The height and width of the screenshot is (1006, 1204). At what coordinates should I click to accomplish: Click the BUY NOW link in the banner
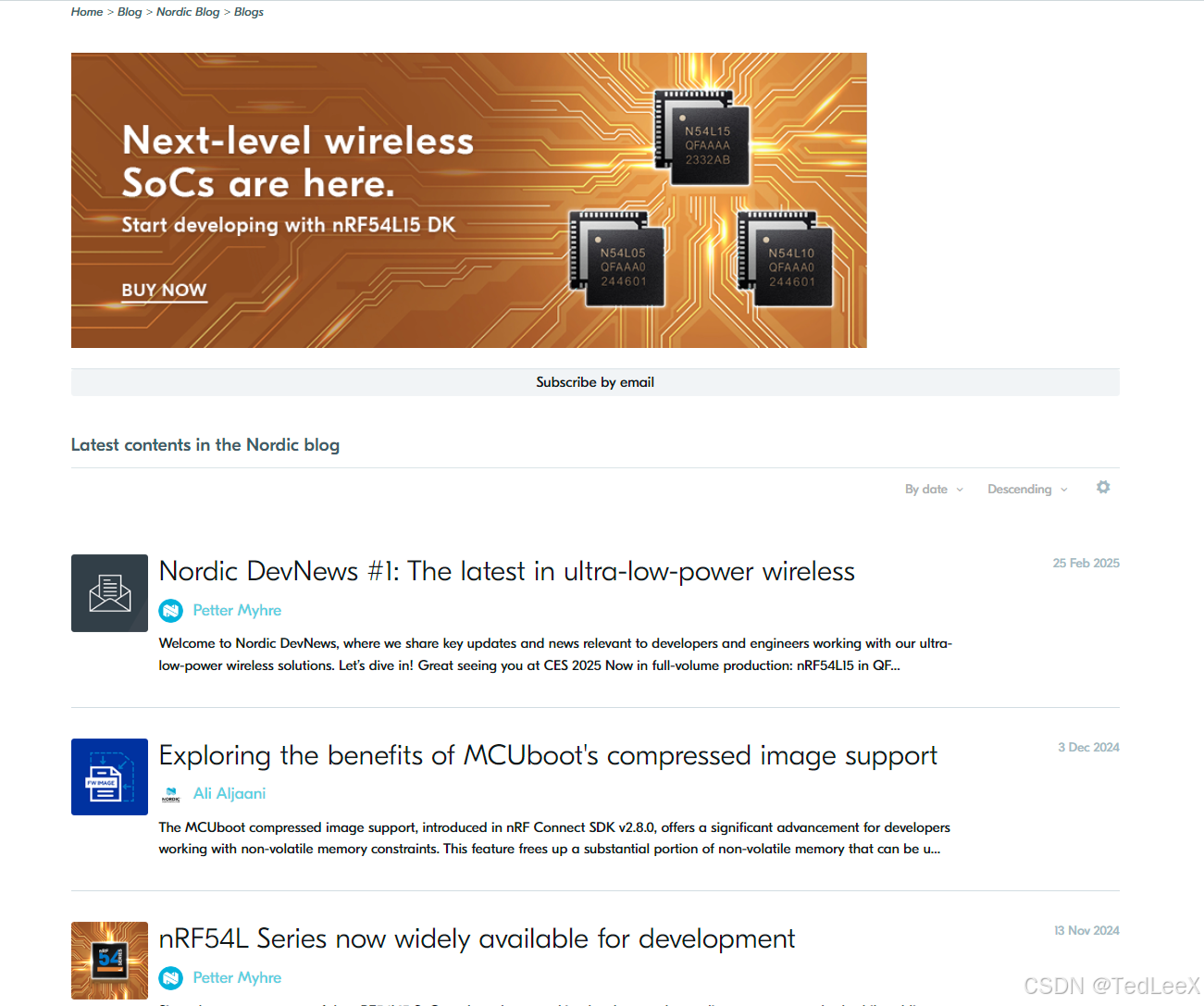[x=164, y=290]
